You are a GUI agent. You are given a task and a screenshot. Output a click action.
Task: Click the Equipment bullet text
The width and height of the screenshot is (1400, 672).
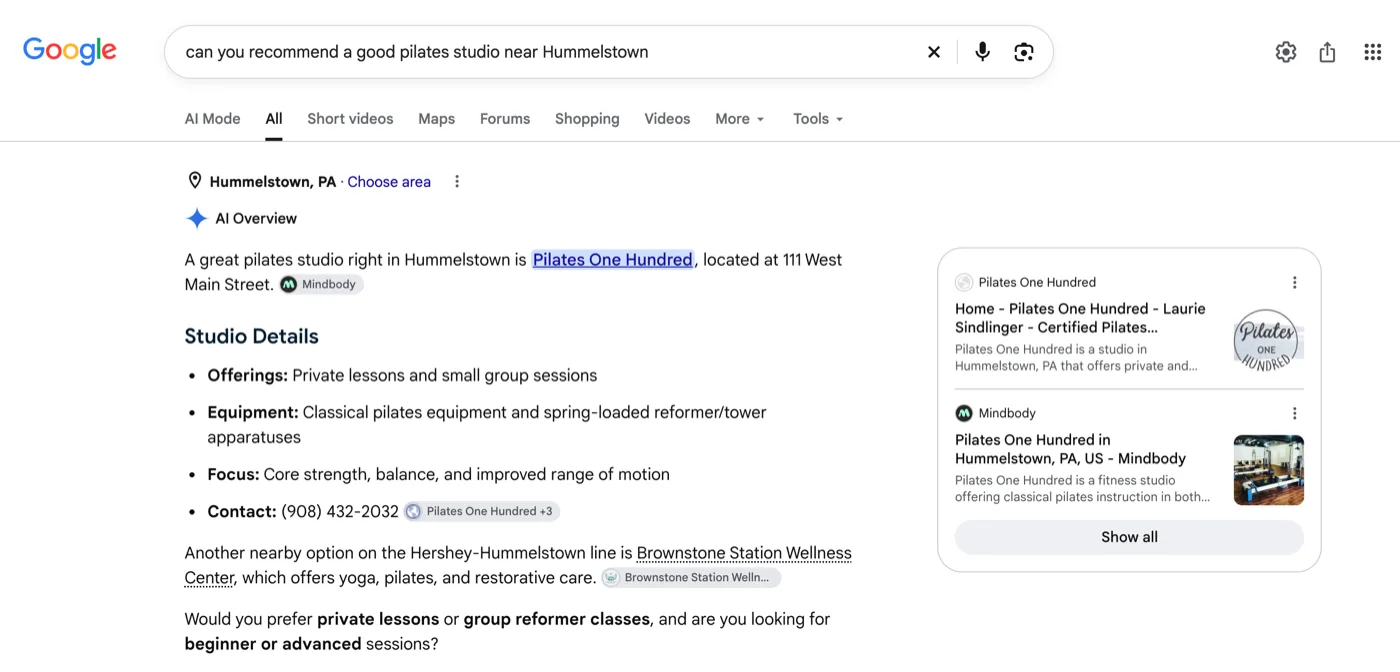pos(487,424)
